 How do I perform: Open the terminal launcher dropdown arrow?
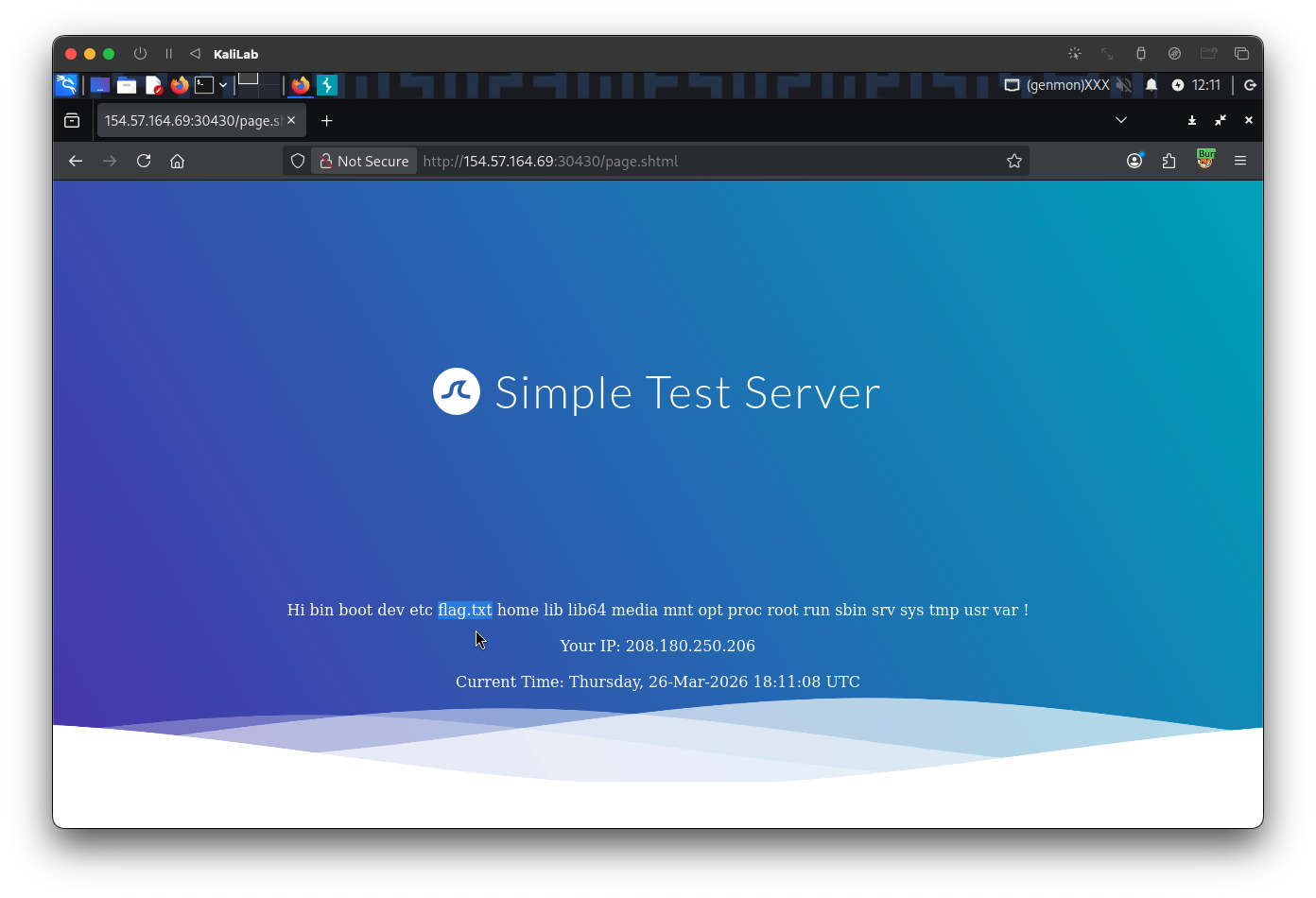(223, 85)
